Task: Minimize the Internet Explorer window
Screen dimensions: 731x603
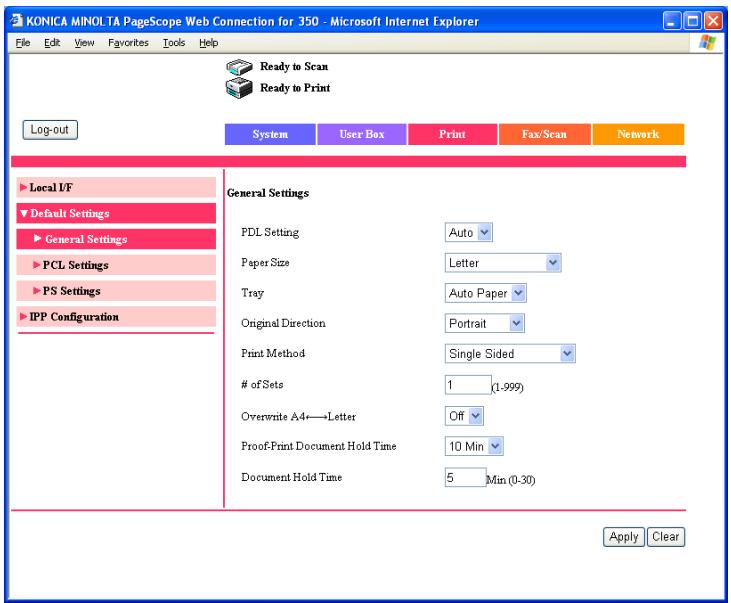Action: 672,21
